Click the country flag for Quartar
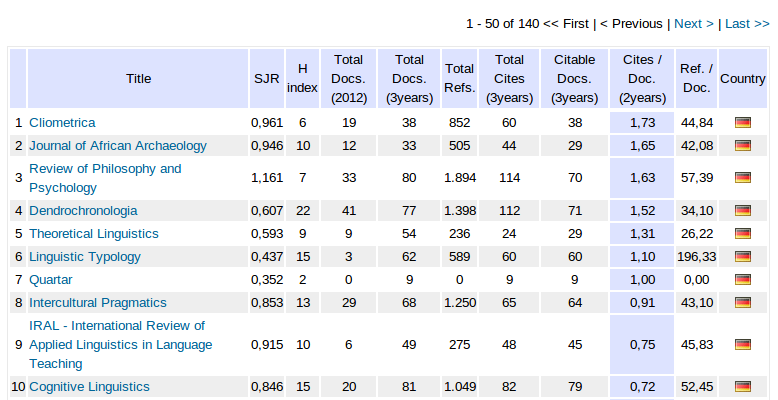Viewport: 778px width, 400px height. (743, 279)
